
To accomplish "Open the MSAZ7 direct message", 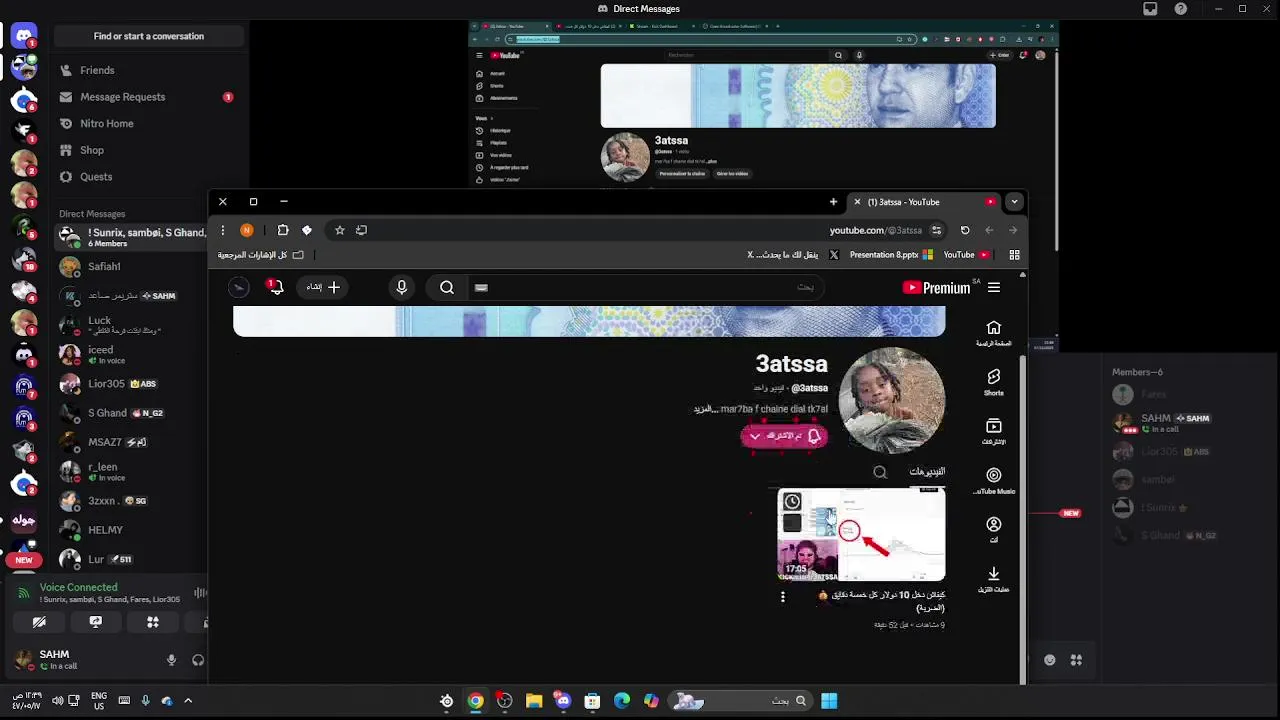I will (x=130, y=442).
